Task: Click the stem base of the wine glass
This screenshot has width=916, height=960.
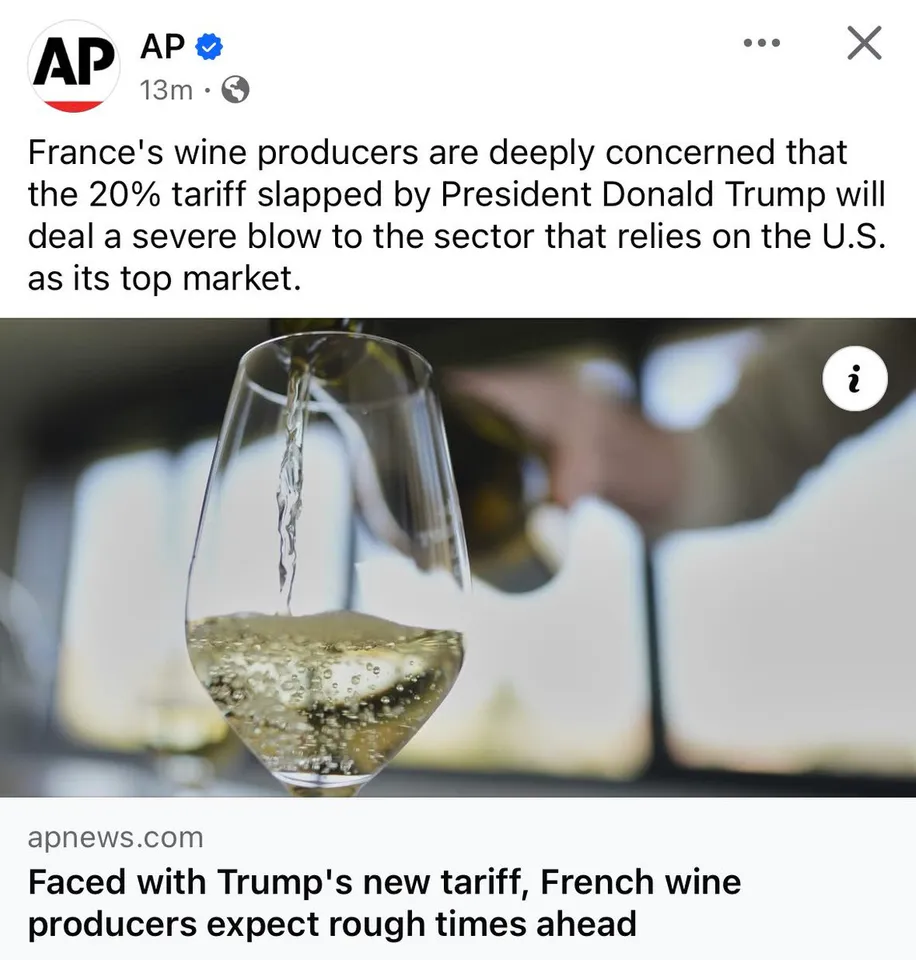Action: tap(325, 785)
